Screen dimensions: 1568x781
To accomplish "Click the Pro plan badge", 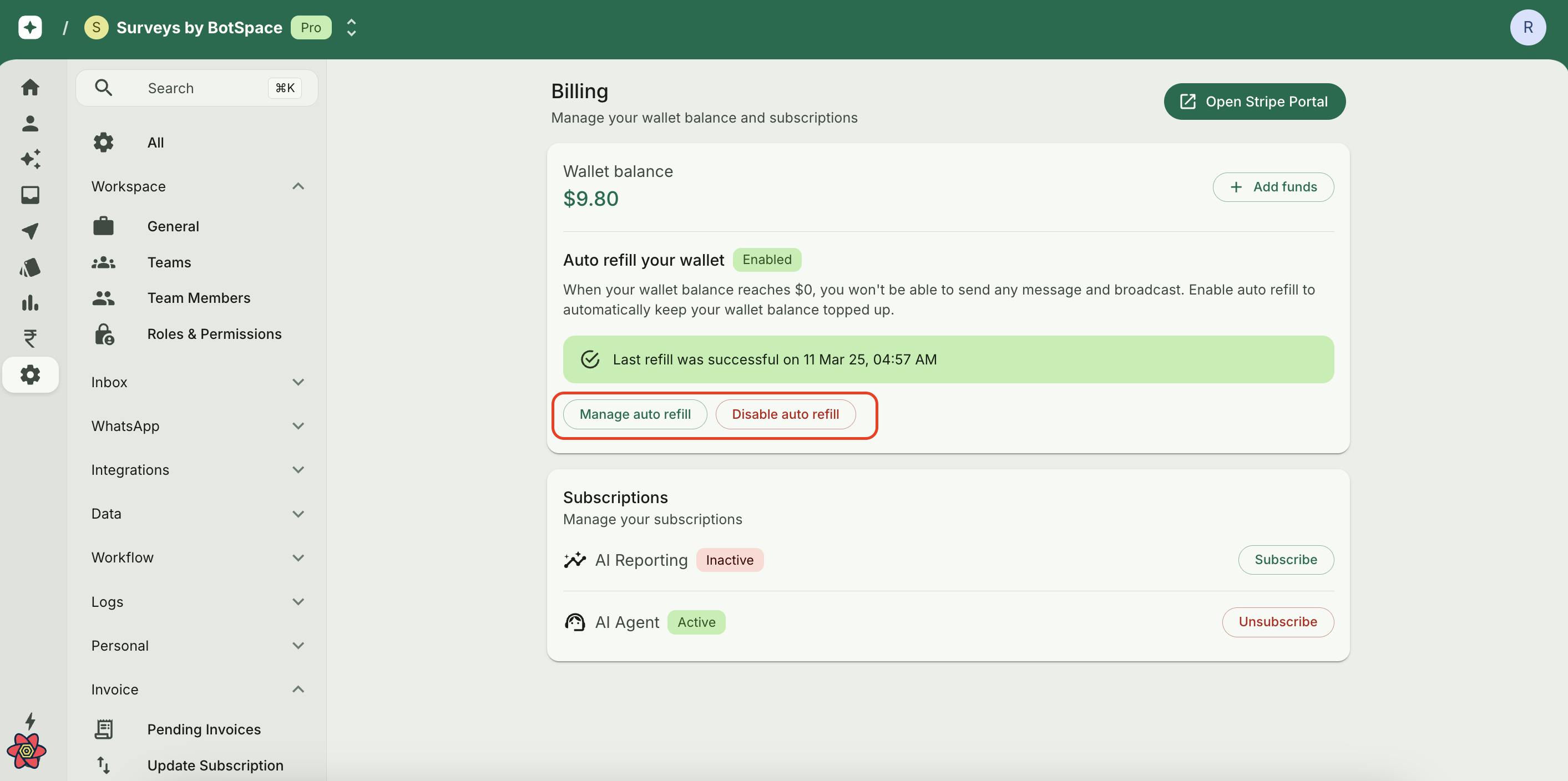I will (x=311, y=27).
